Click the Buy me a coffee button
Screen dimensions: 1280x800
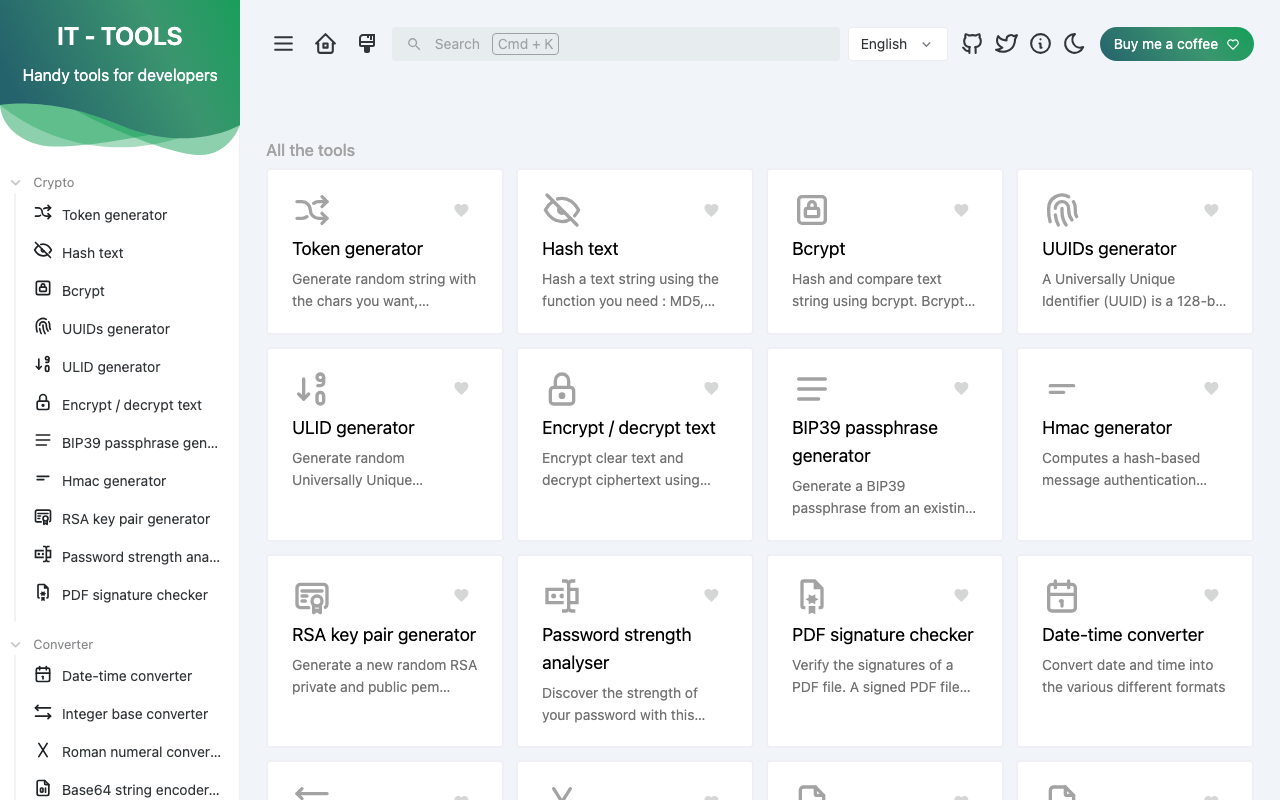1176,44
